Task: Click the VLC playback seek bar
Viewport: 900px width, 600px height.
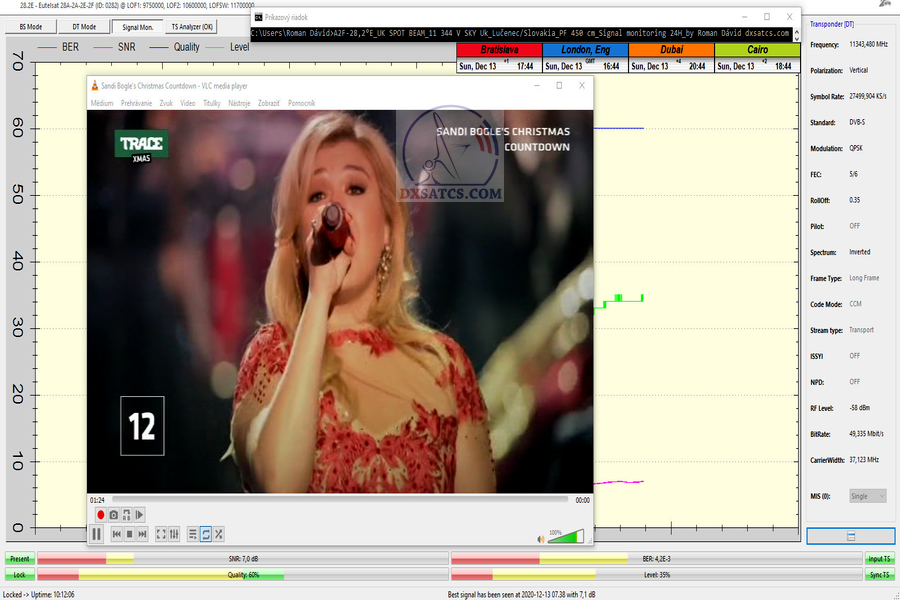Action: click(340, 499)
